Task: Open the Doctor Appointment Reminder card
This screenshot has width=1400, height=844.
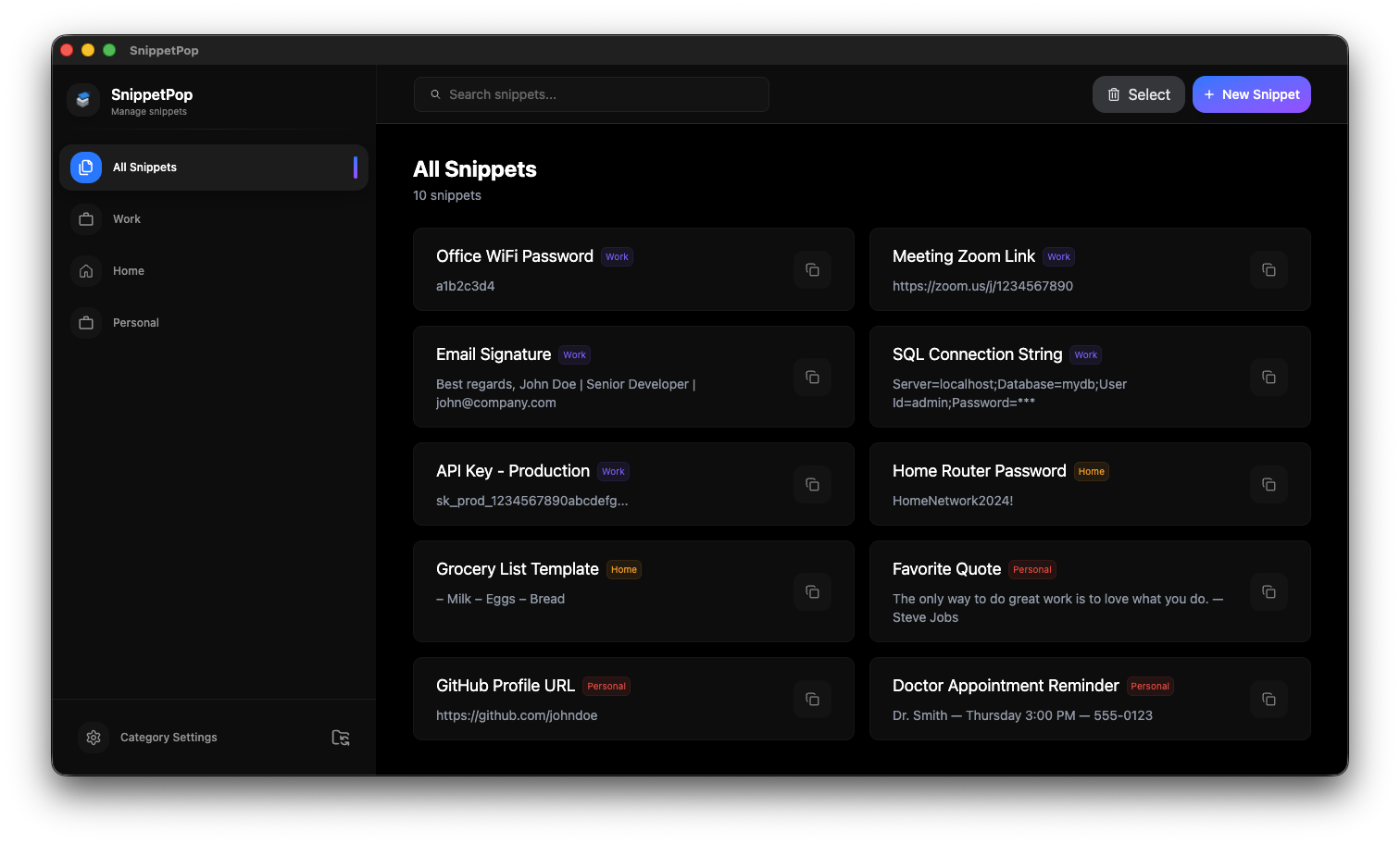Action: [1019, 700]
